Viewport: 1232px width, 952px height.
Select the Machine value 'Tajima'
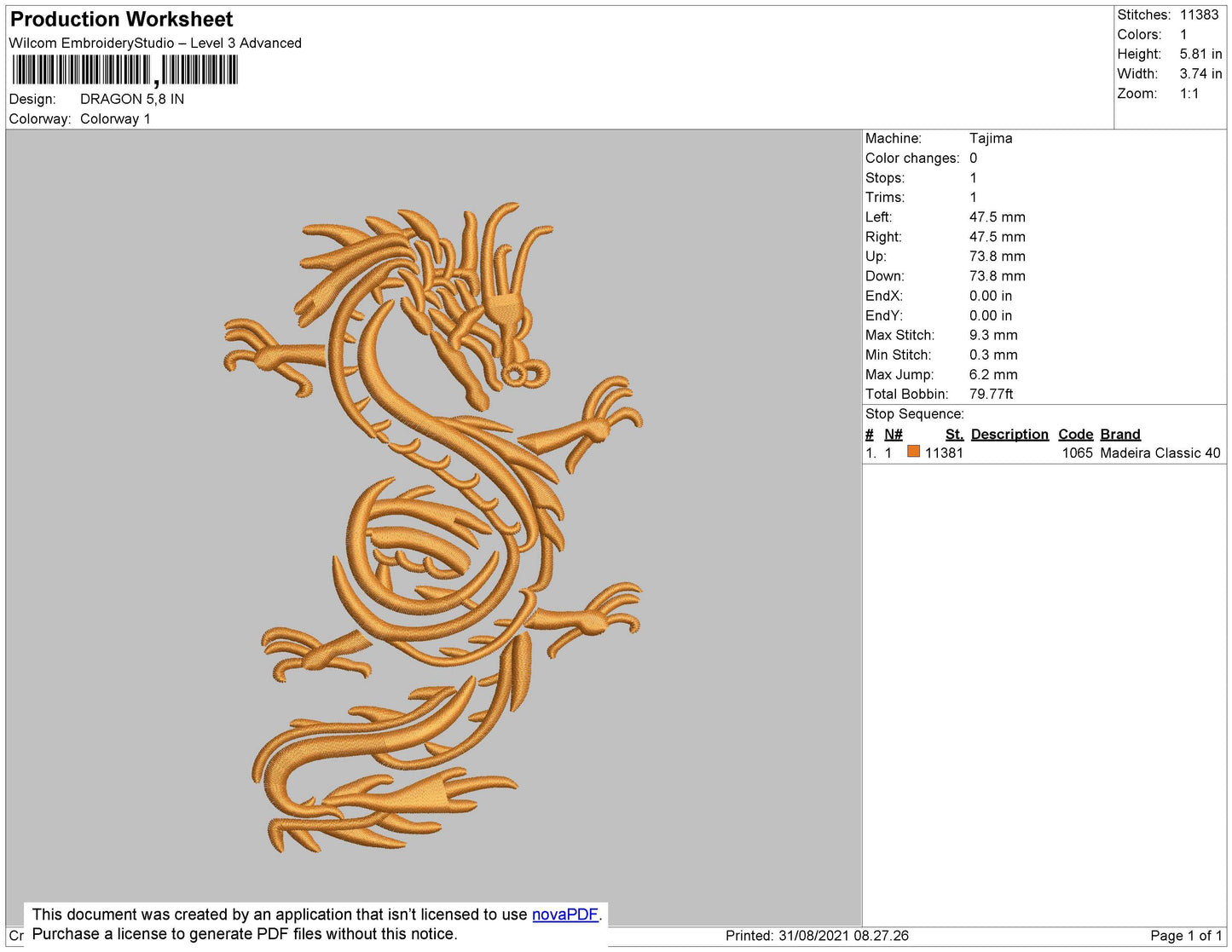pyautogui.click(x=991, y=138)
